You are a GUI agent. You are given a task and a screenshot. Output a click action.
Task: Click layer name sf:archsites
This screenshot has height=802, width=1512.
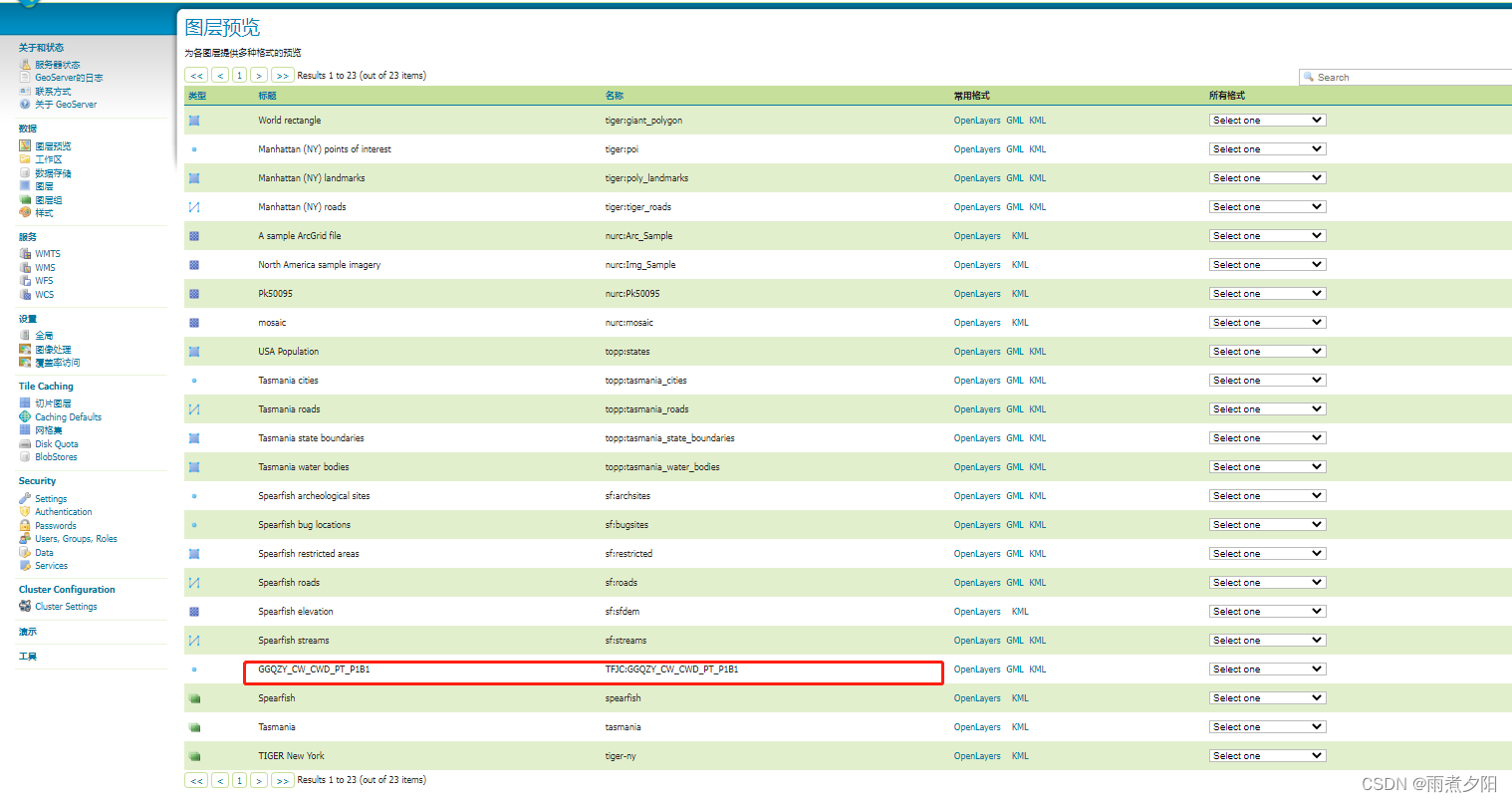tap(628, 496)
